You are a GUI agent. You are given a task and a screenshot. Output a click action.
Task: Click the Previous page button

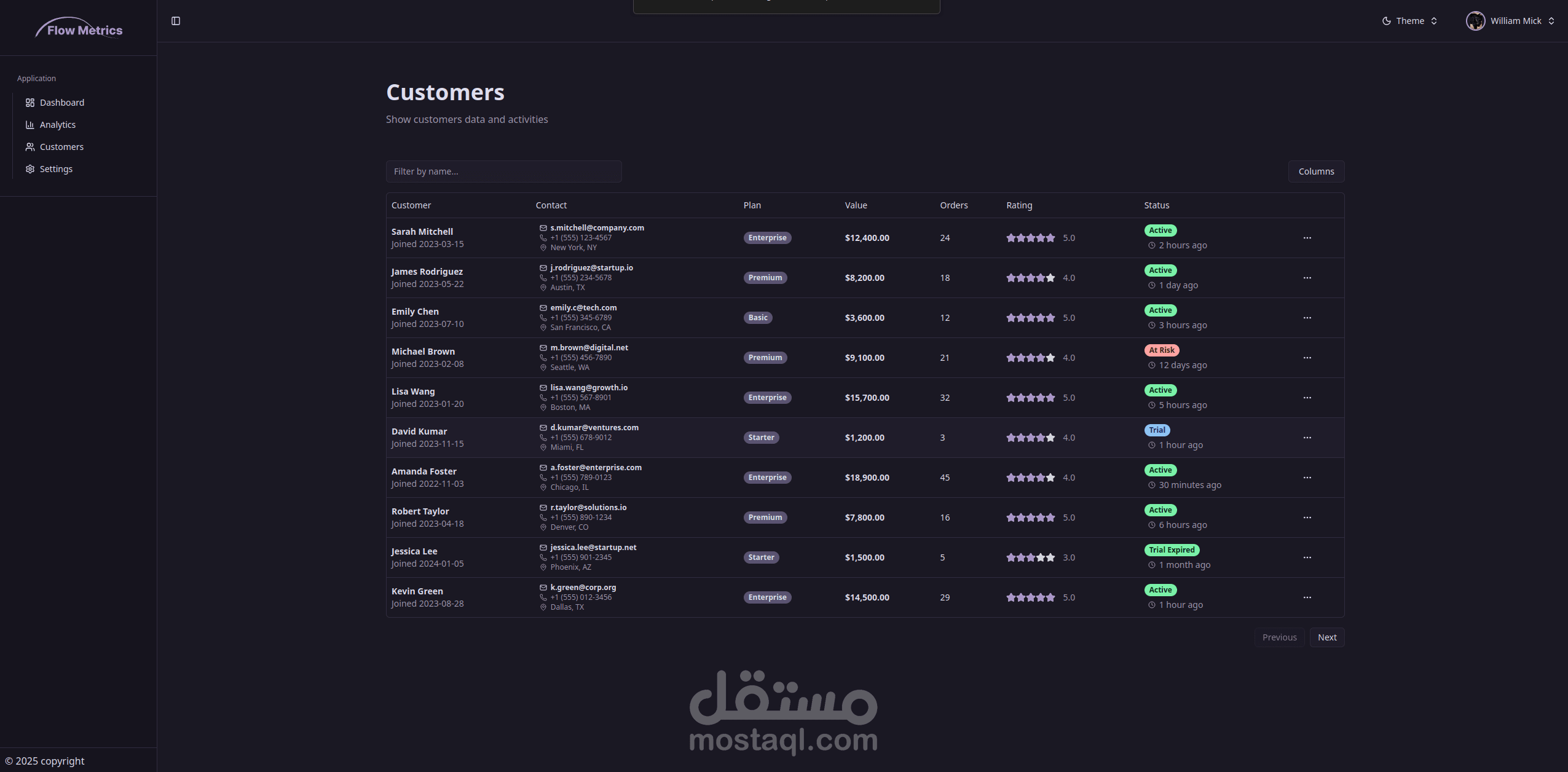(1279, 637)
